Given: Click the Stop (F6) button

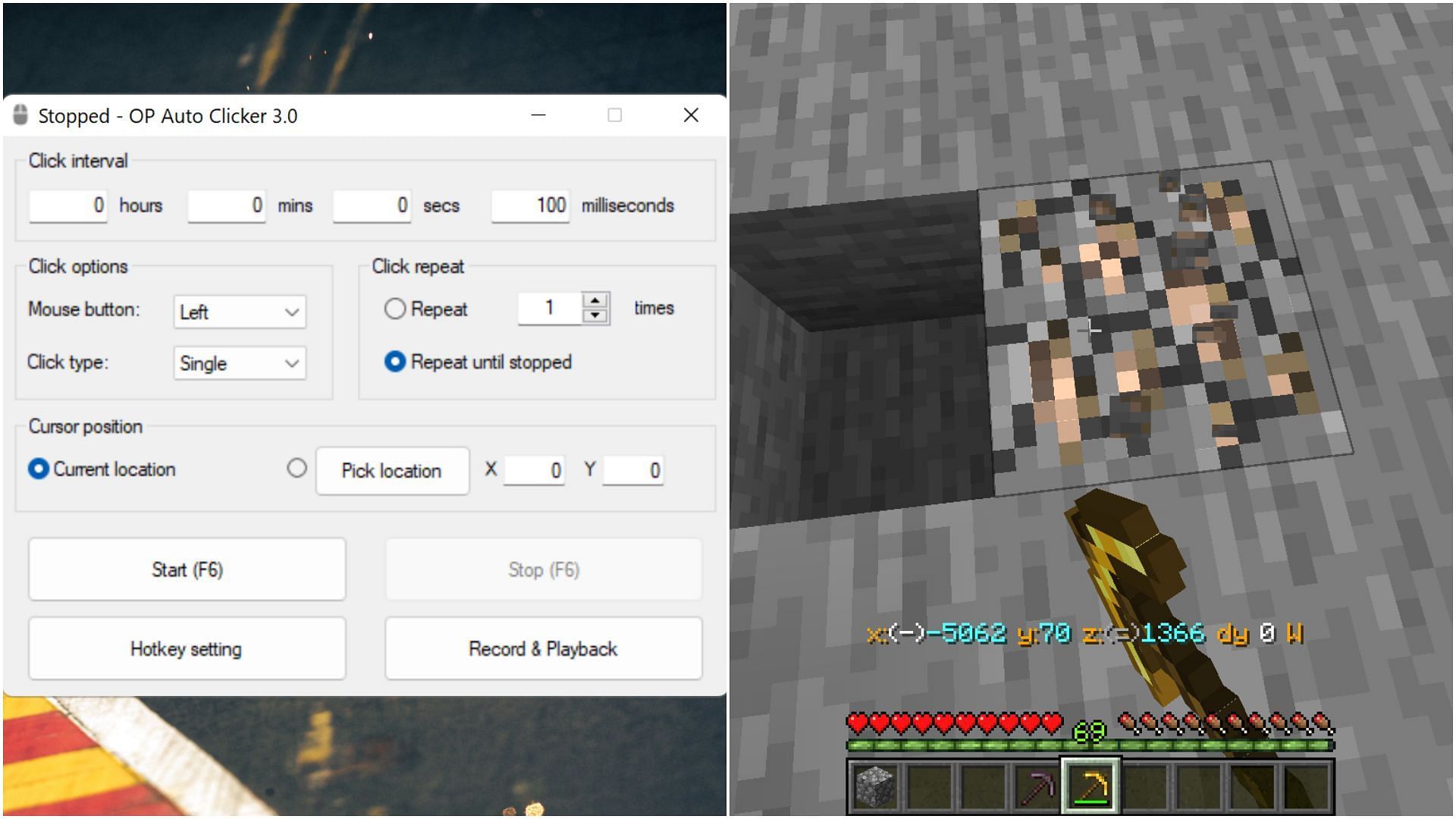Looking at the screenshot, I should (x=542, y=570).
